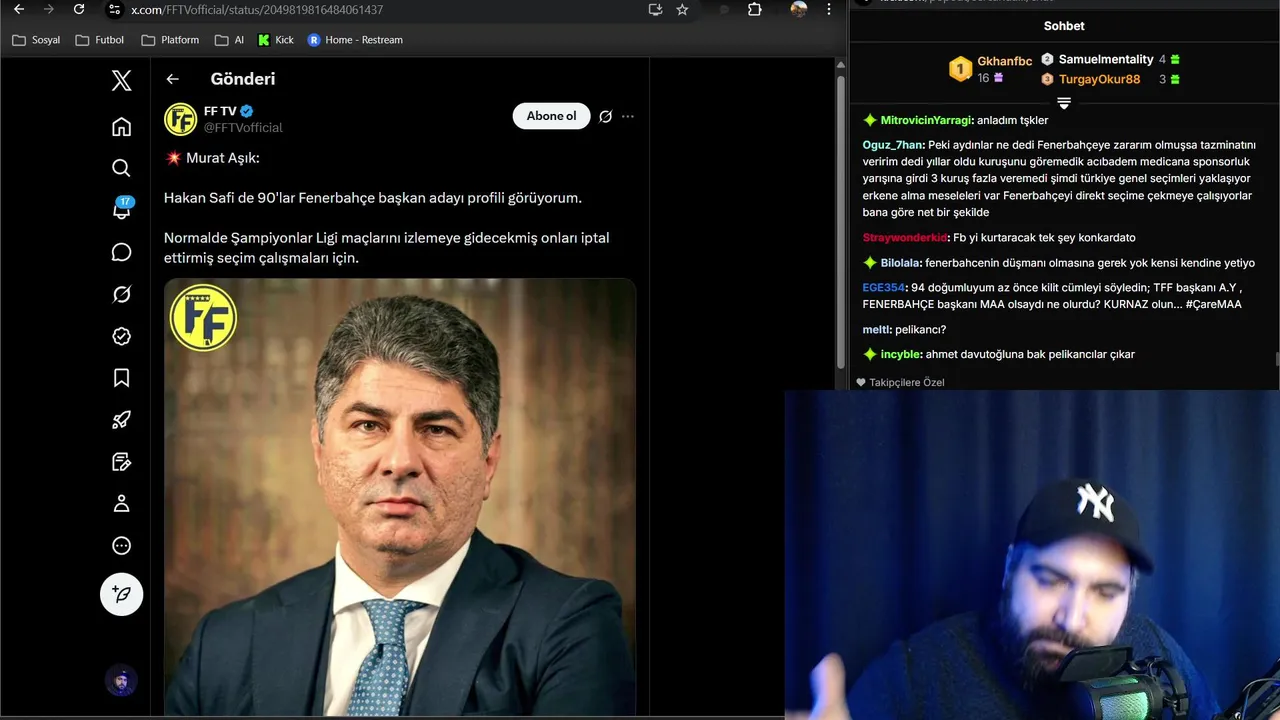The width and height of the screenshot is (1280, 720).
Task: Open Oguz_7han chat username
Action: coord(892,145)
